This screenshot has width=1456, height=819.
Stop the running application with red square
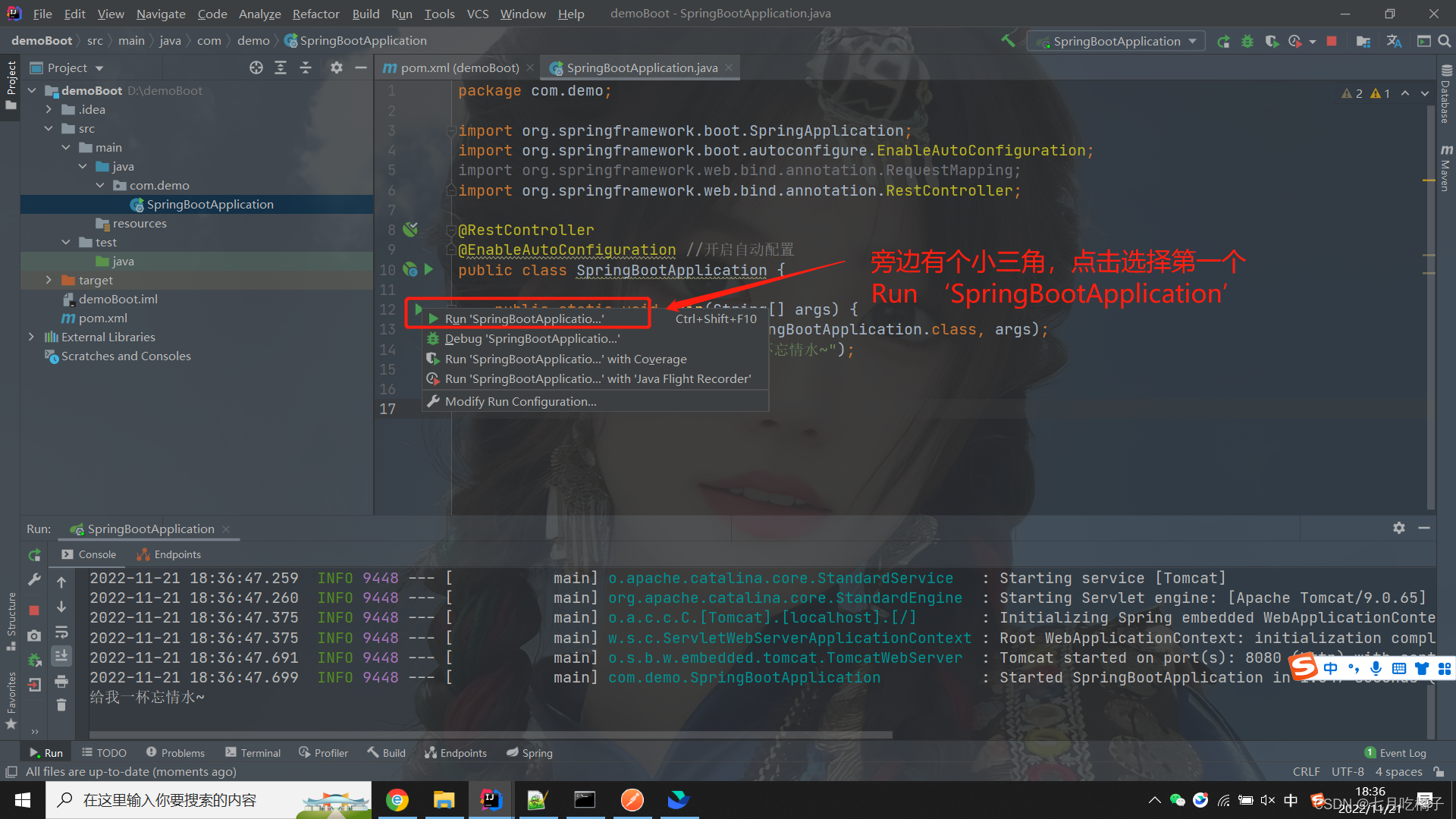coord(1332,41)
